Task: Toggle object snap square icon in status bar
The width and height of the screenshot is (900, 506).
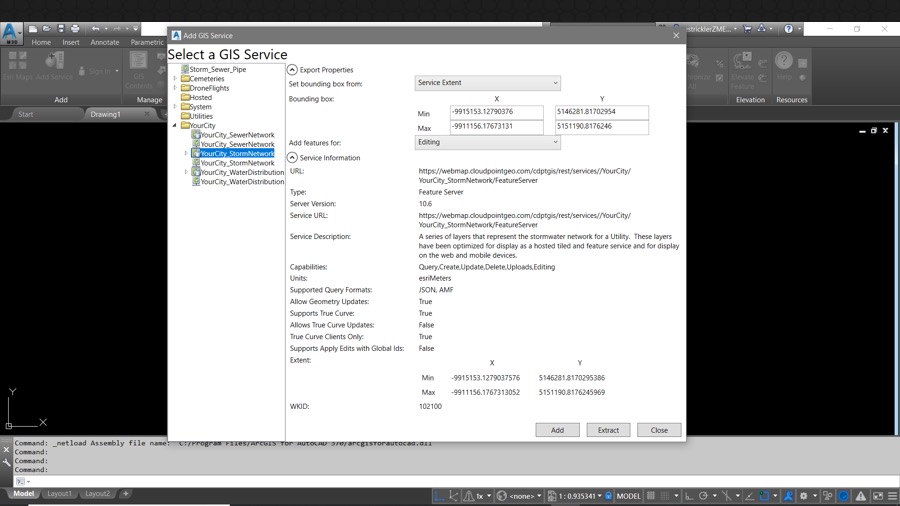Action: (765, 496)
